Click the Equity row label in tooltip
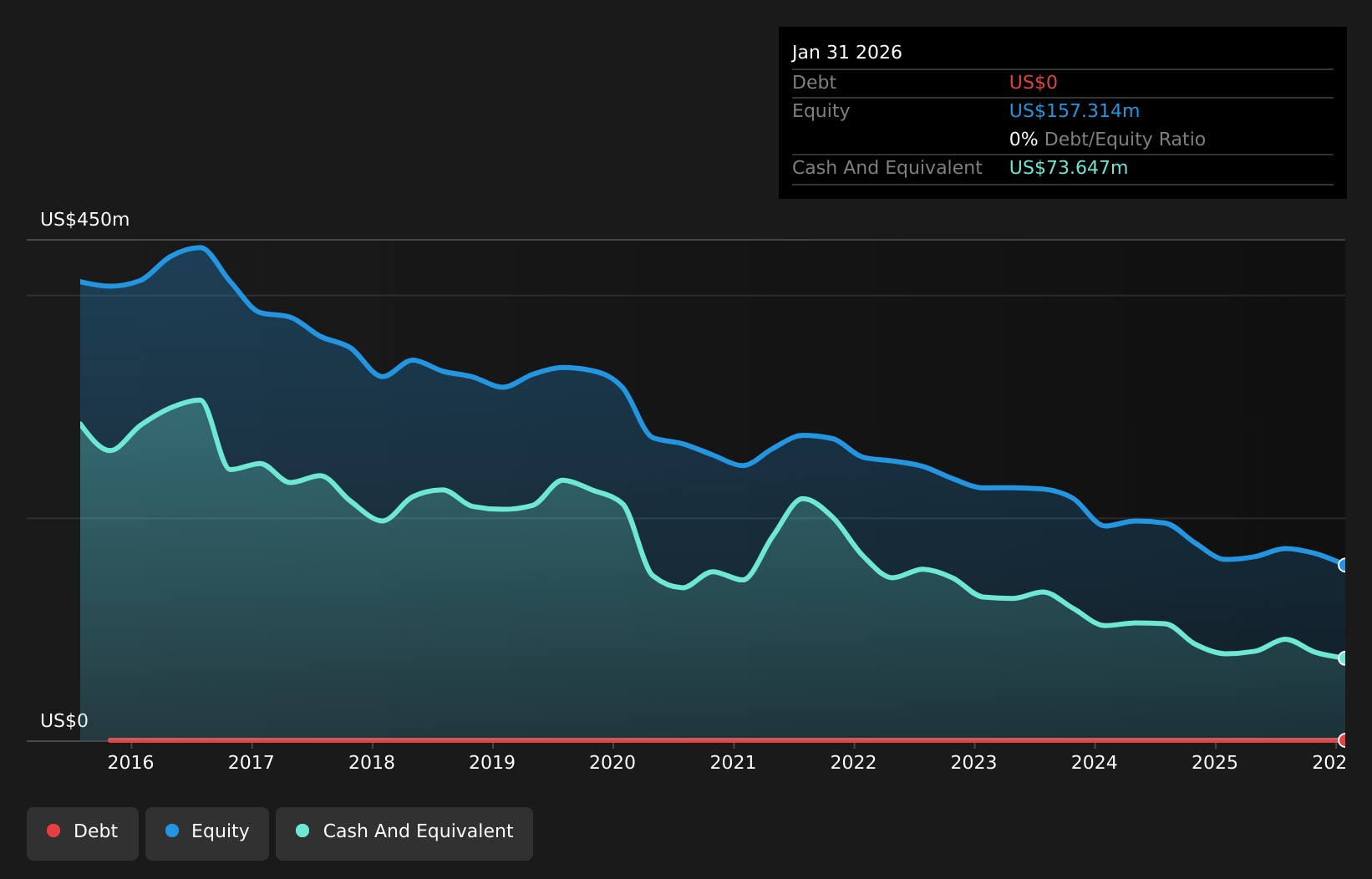 tap(821, 111)
